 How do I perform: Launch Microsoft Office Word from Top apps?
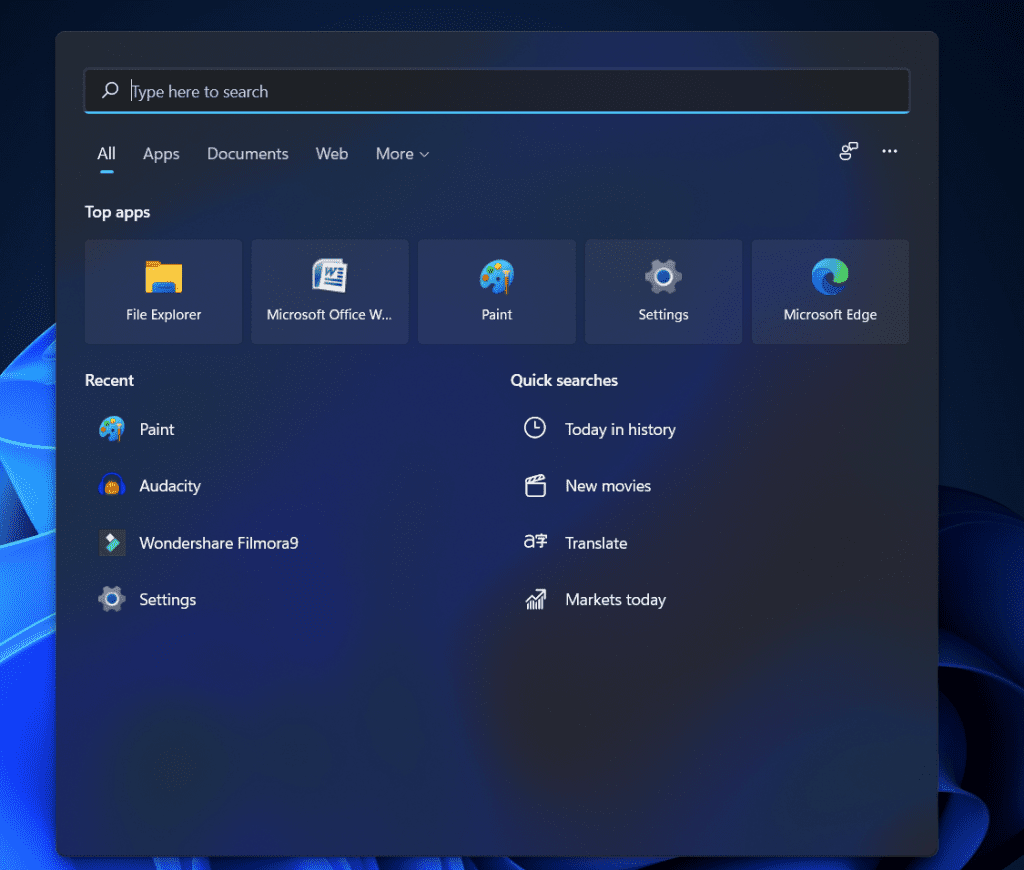[329, 290]
